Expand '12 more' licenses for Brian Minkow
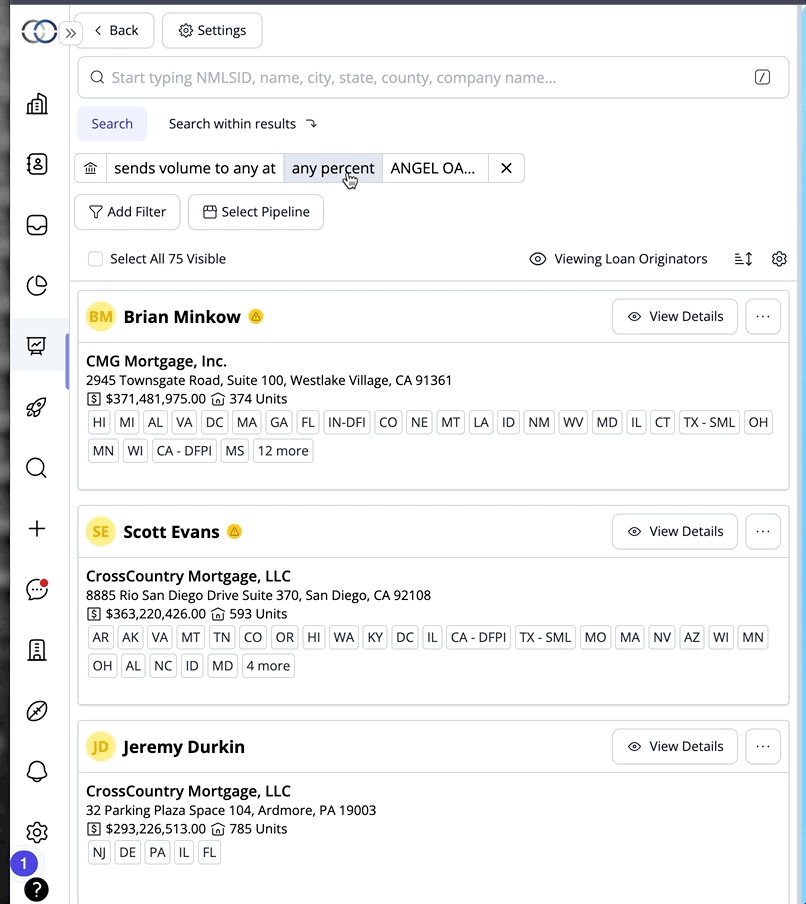 point(283,451)
